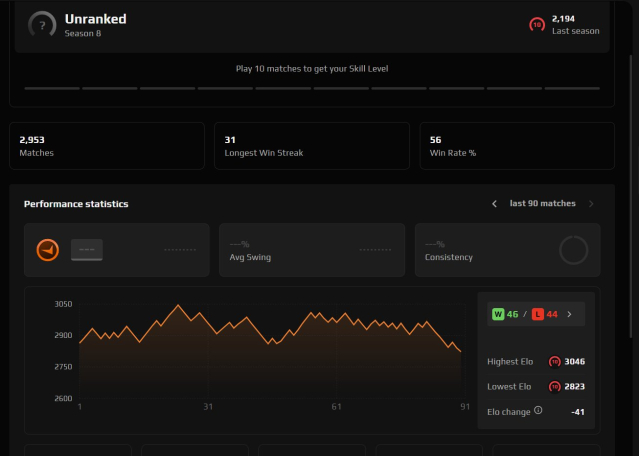Click the Lowest Elo level badge icon
This screenshot has width=639, height=456.
[x=555, y=386]
